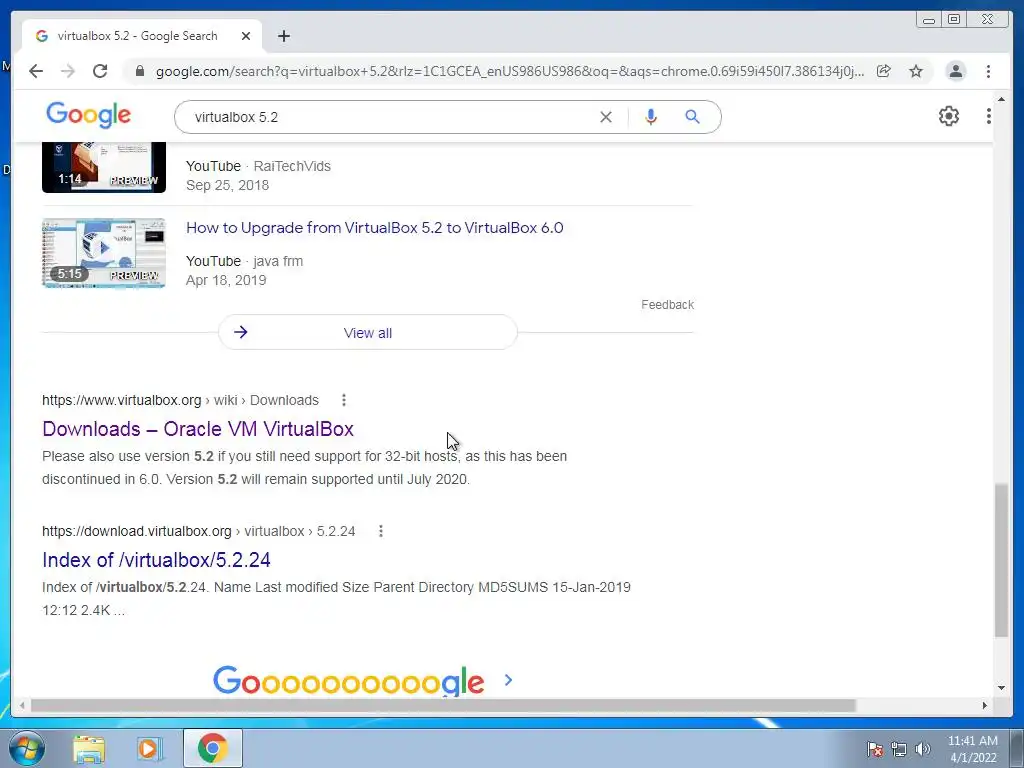The width and height of the screenshot is (1024, 768).
Task: Open the taskbar clock showing 11:41 AM
Action: tap(973, 749)
